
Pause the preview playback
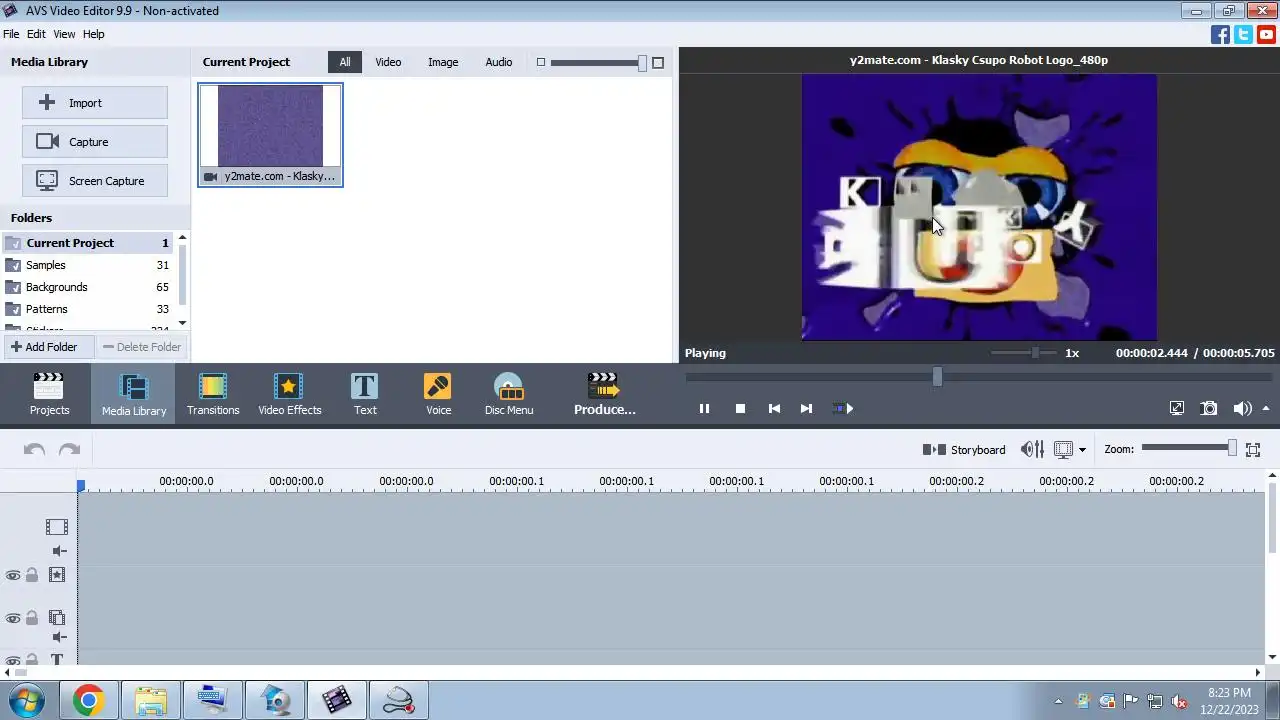tap(704, 408)
